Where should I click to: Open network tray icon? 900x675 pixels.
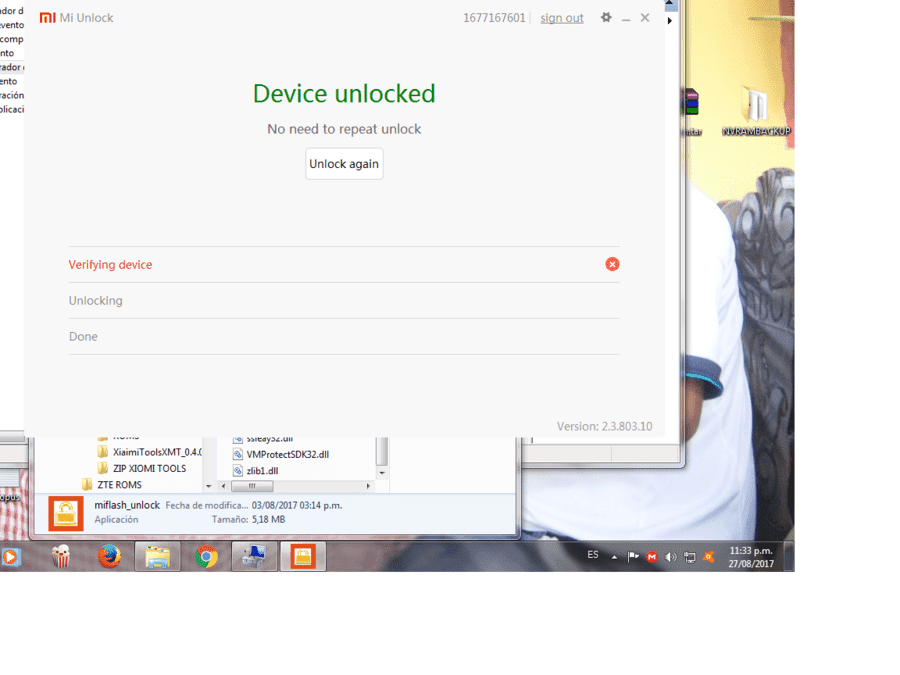689,557
